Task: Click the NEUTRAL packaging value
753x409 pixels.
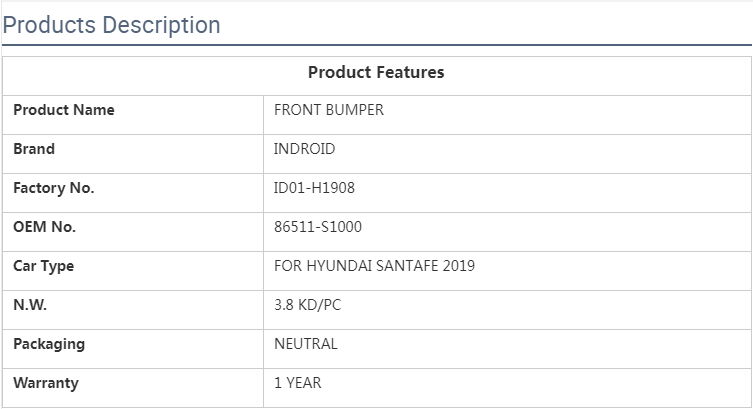Action: pyautogui.click(x=305, y=344)
